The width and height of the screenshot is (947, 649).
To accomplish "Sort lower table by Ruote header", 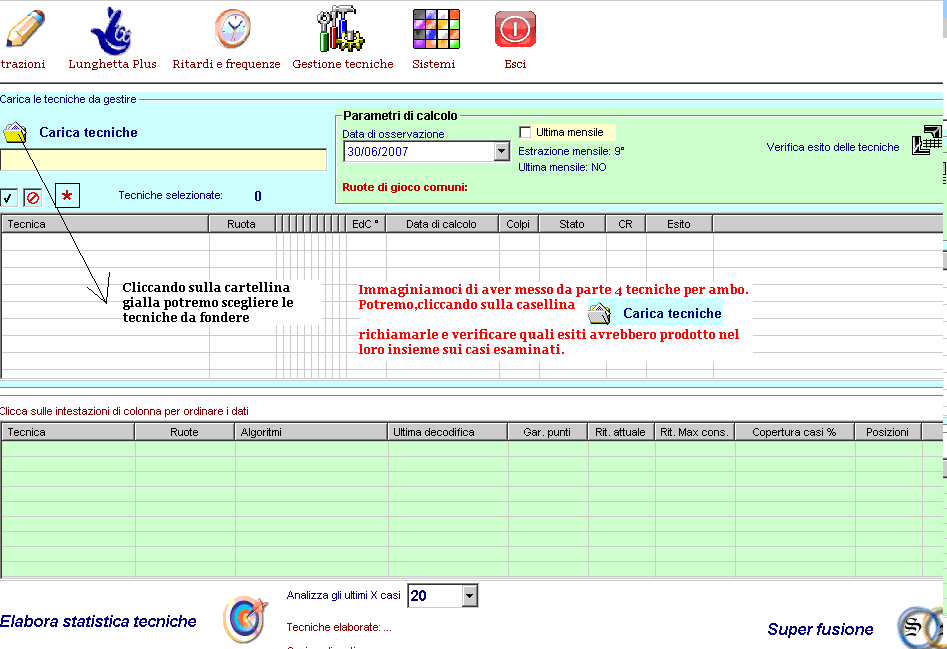I will pyautogui.click(x=184, y=432).
